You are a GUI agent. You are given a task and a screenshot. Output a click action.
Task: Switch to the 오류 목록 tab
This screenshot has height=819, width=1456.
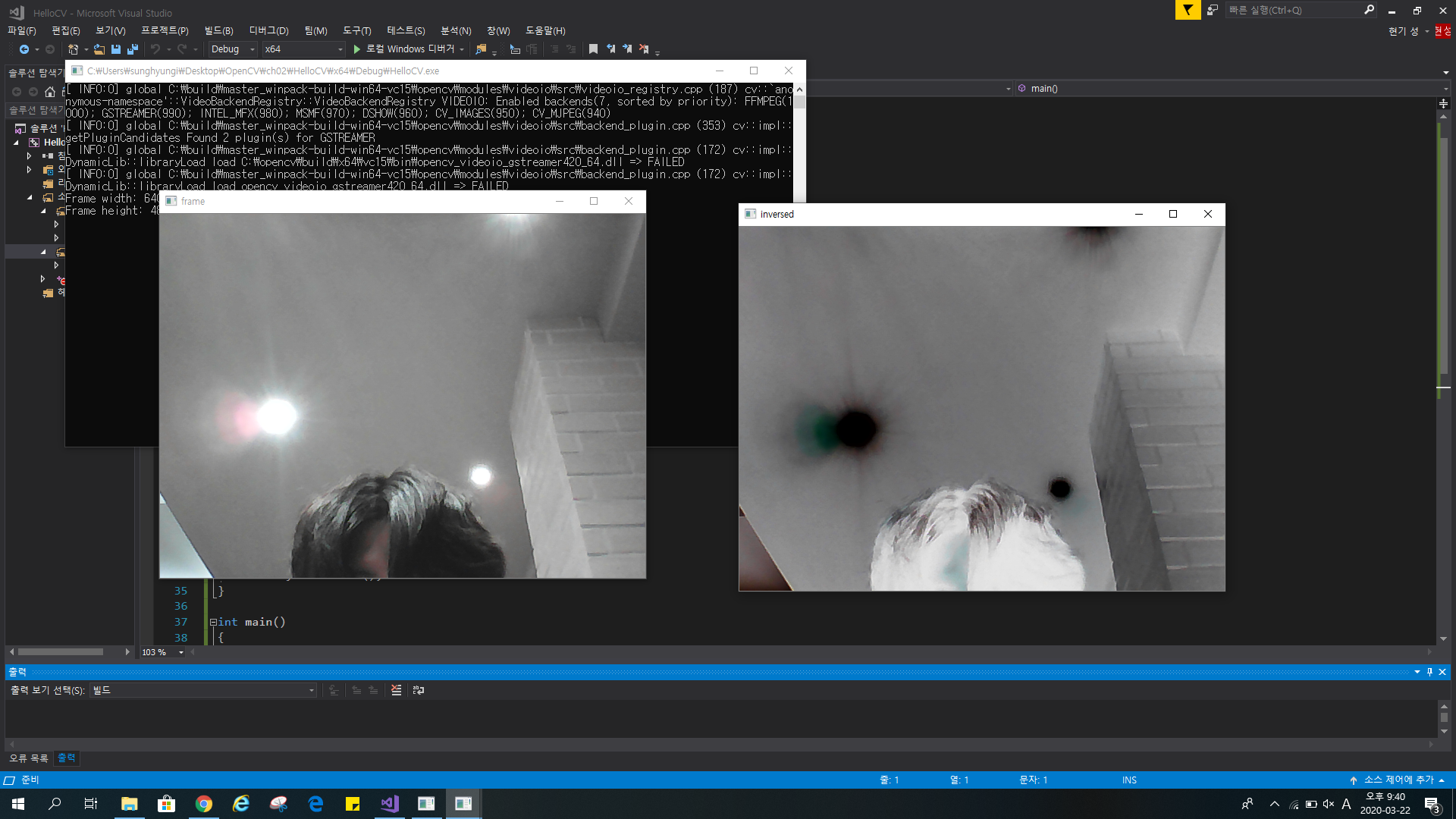pos(29,758)
